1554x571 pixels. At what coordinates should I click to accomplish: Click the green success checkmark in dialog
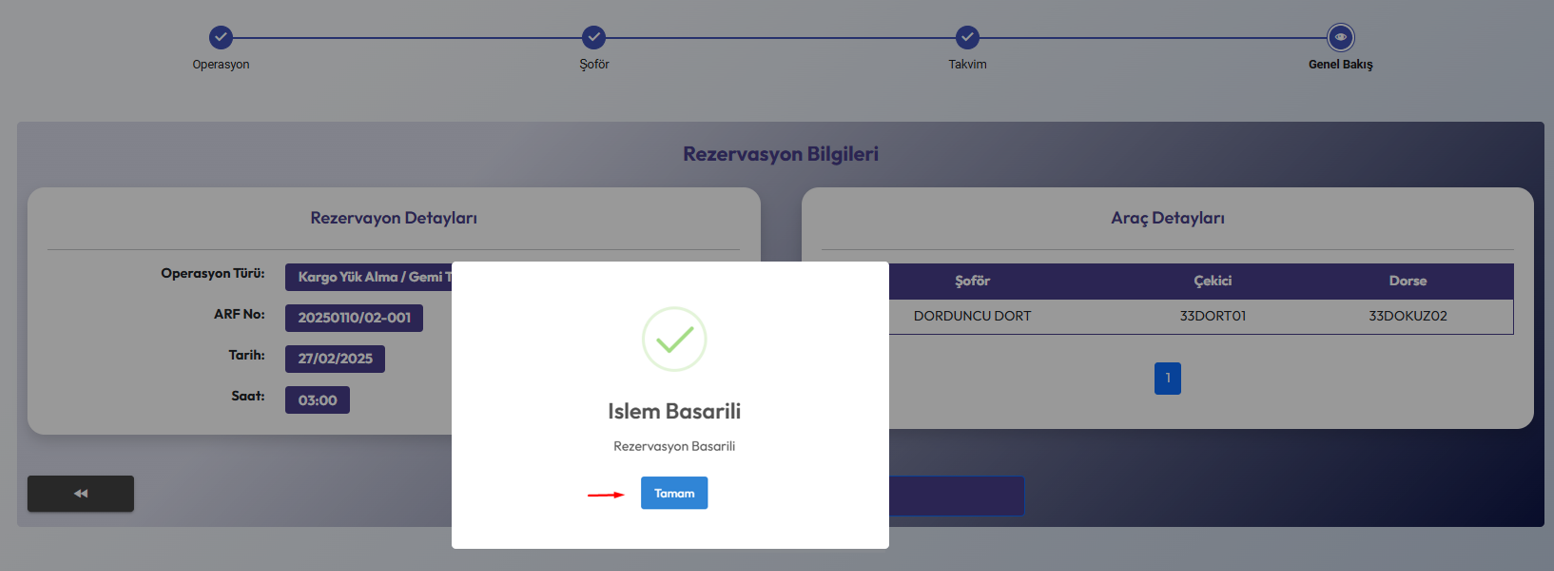point(674,339)
